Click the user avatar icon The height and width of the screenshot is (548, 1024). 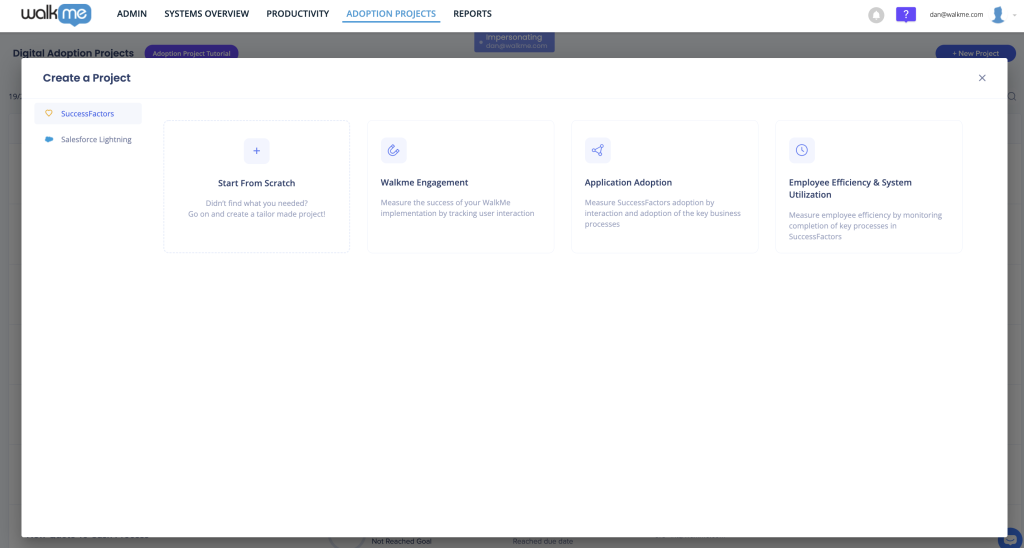997,14
